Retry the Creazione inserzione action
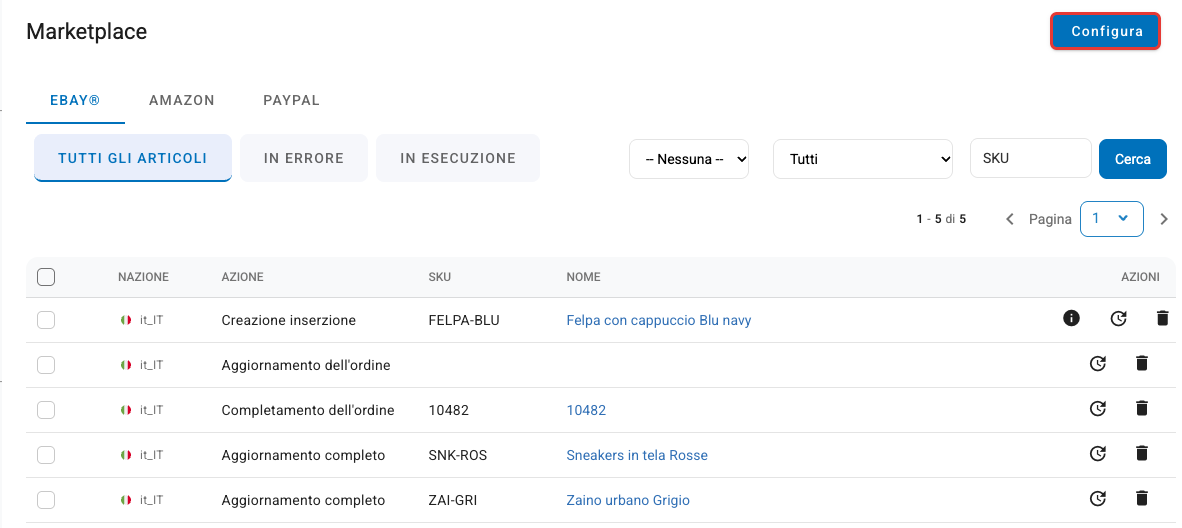 tap(1119, 318)
